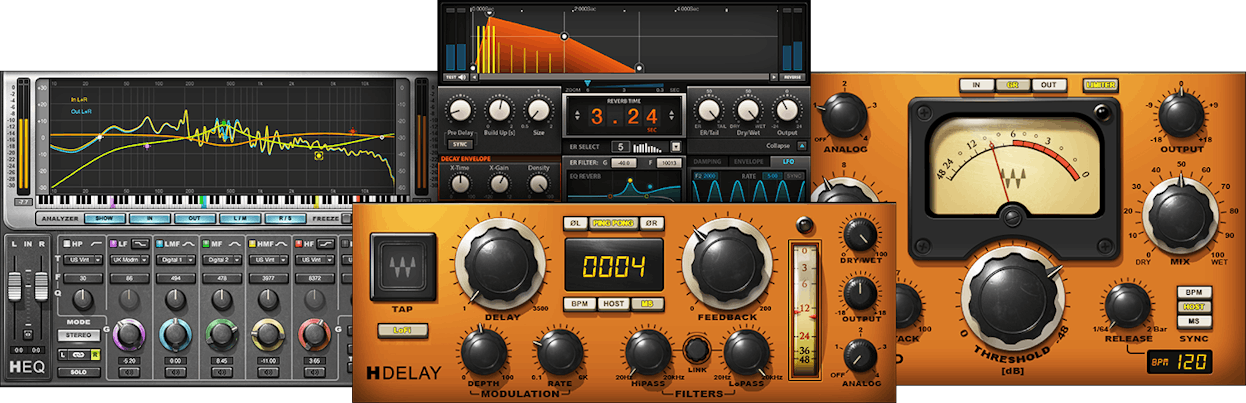This screenshot has width=1246, height=403.
Task: Click the H-Delay Feedback knob
Action: coord(728,264)
